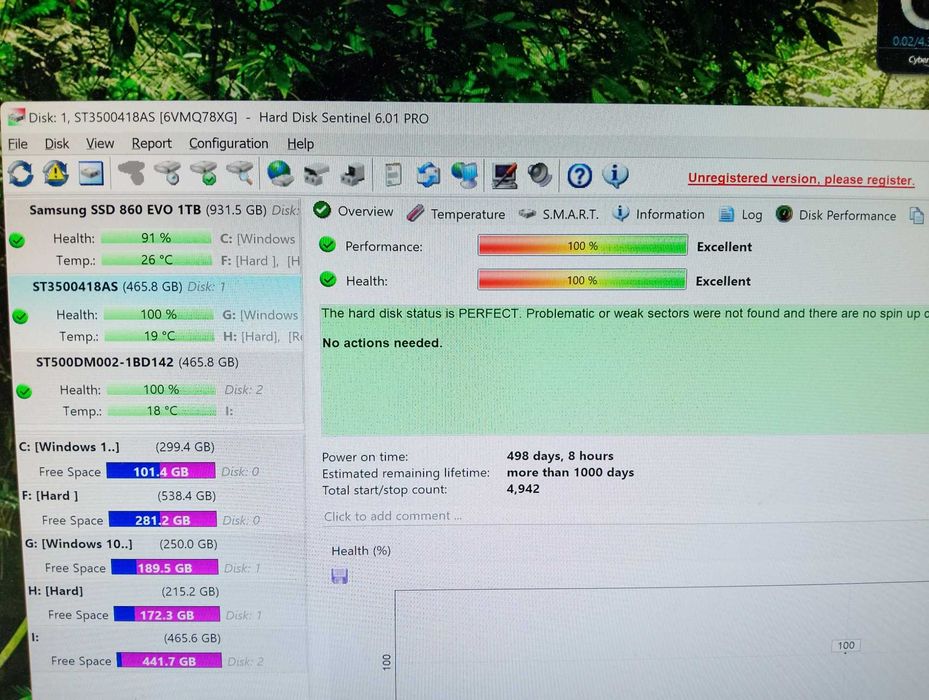
Task: Click the G: free space 189.5 GB bar
Action: tap(165, 568)
